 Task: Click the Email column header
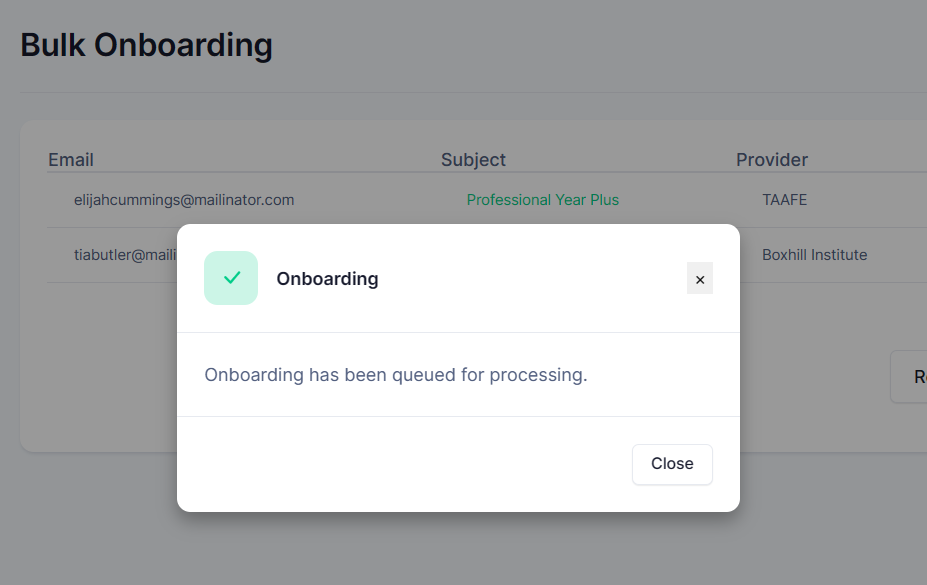pyautogui.click(x=71, y=160)
